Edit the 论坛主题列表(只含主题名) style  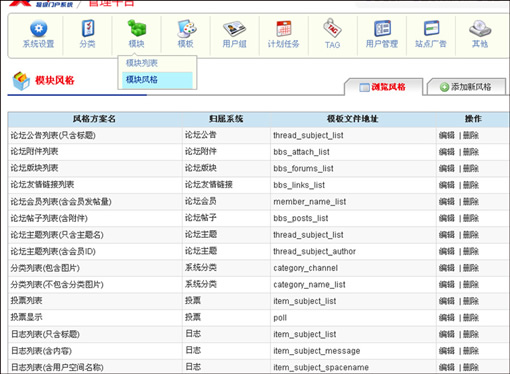[447, 235]
